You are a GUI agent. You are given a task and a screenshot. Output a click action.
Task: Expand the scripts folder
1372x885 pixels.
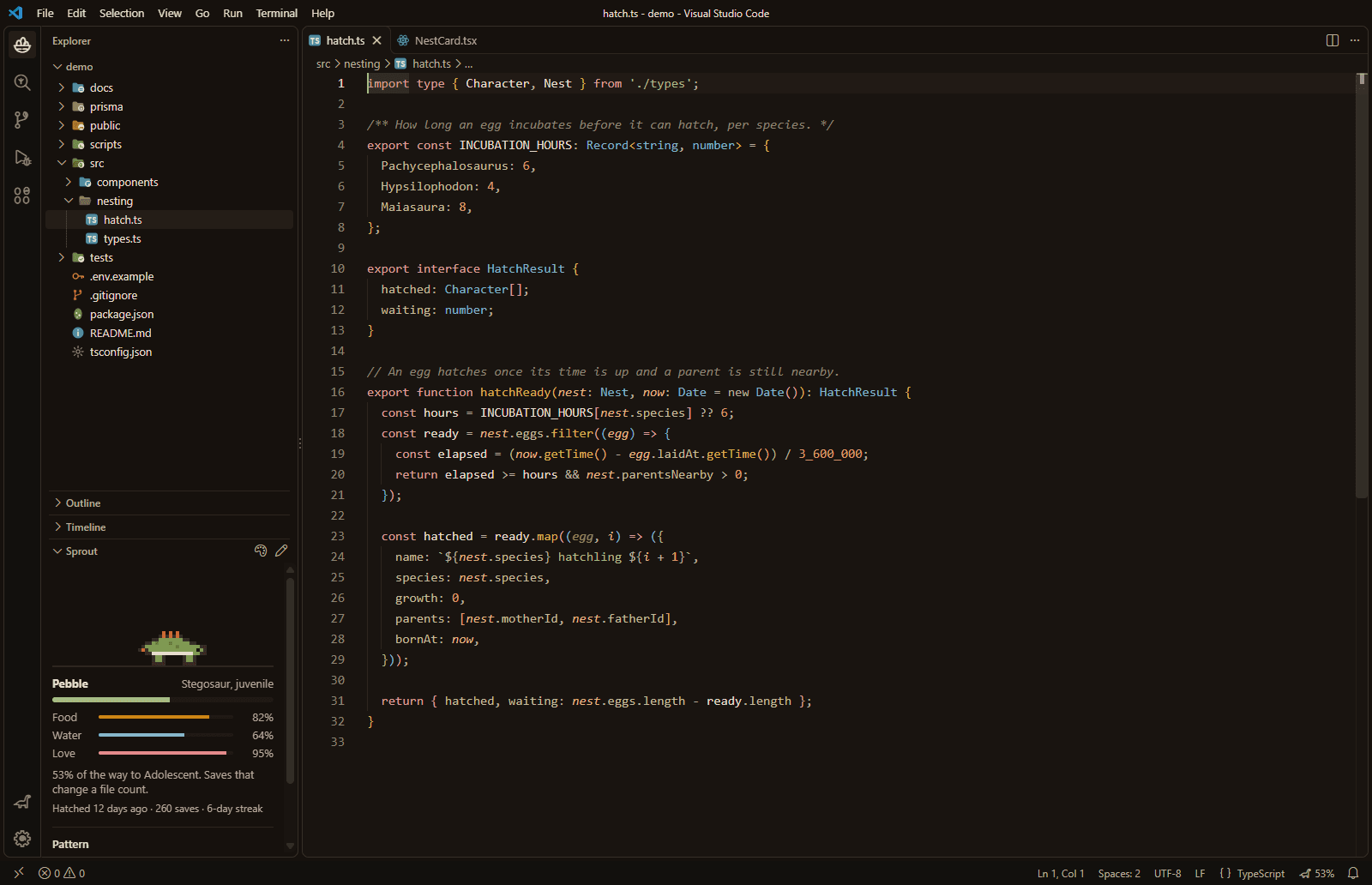(61, 144)
